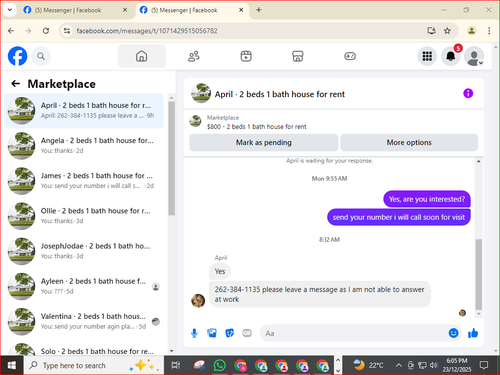
Task: Open Valentina's chat conversation
Action: (84, 321)
